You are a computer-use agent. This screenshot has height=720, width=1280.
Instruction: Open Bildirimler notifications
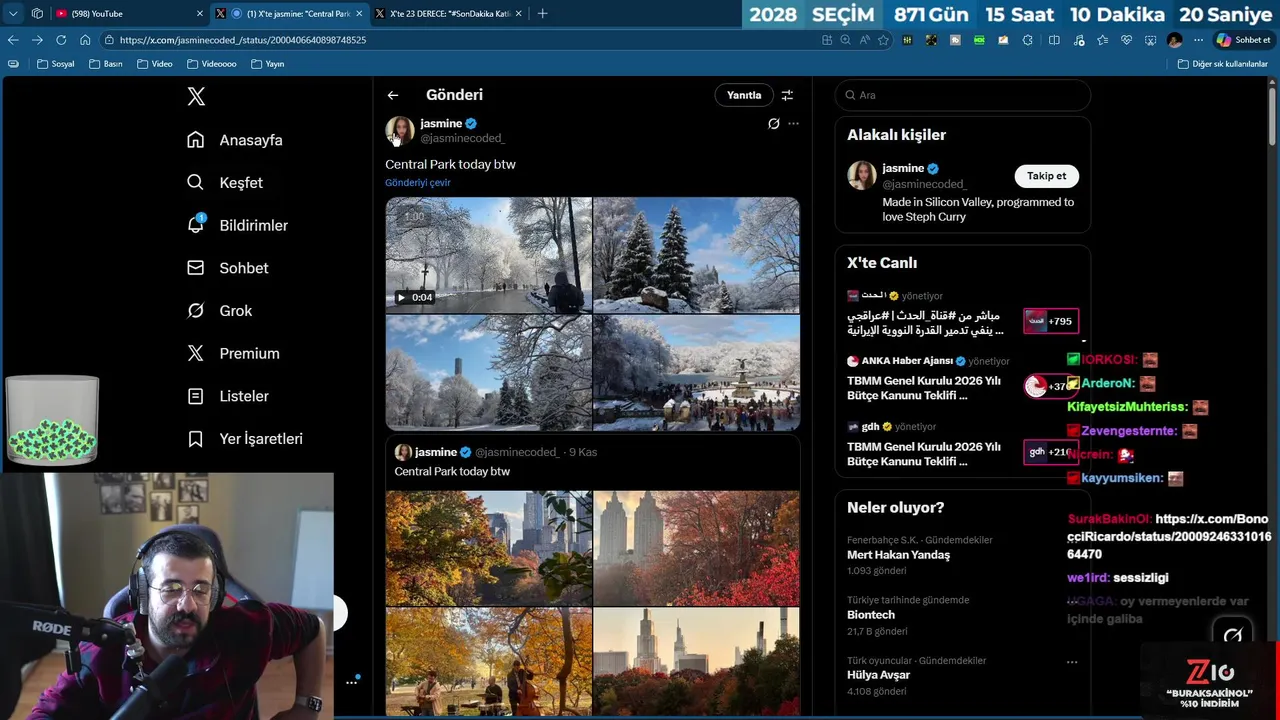pyautogui.click(x=237, y=225)
